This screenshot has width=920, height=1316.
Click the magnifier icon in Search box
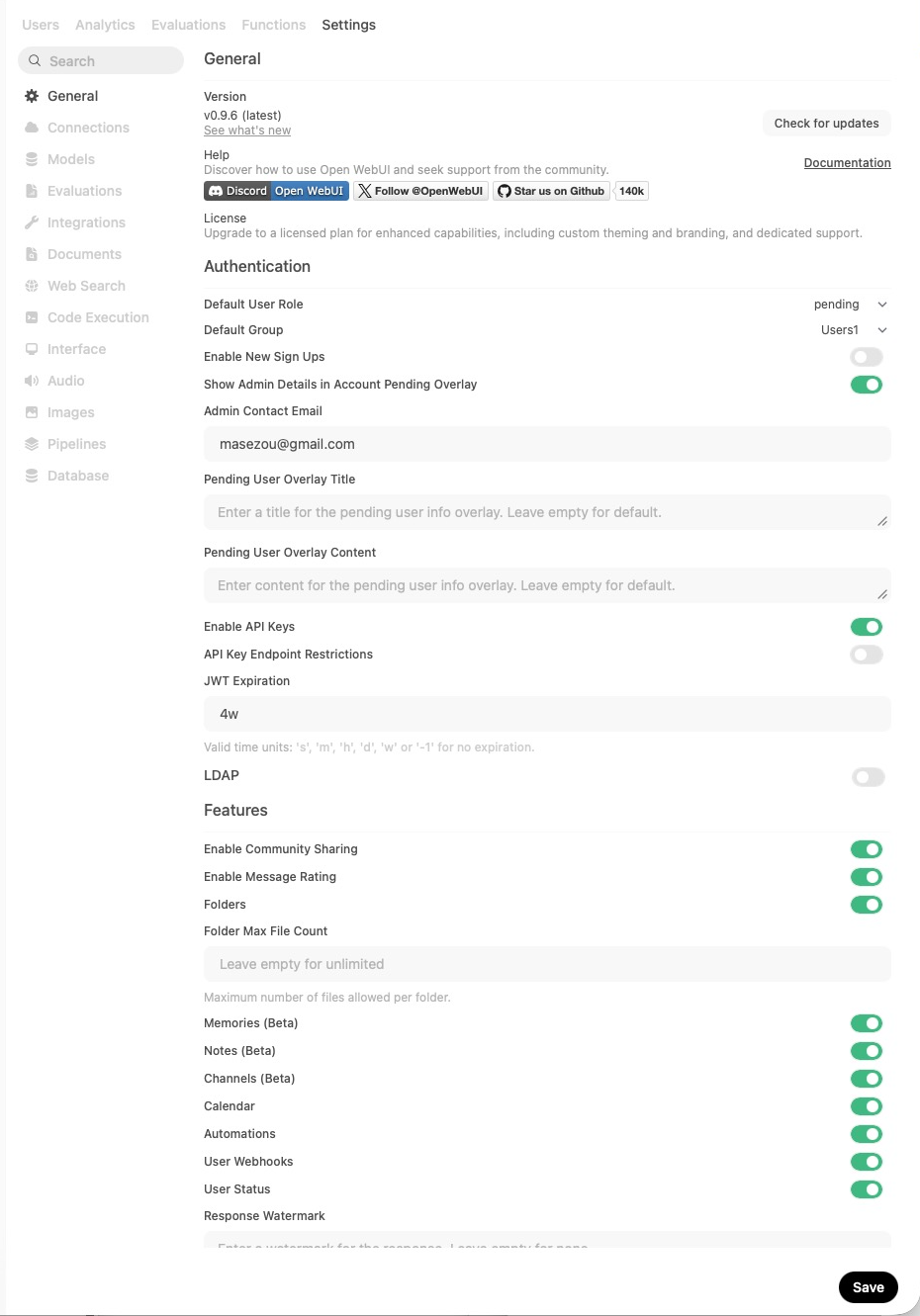[x=35, y=60]
